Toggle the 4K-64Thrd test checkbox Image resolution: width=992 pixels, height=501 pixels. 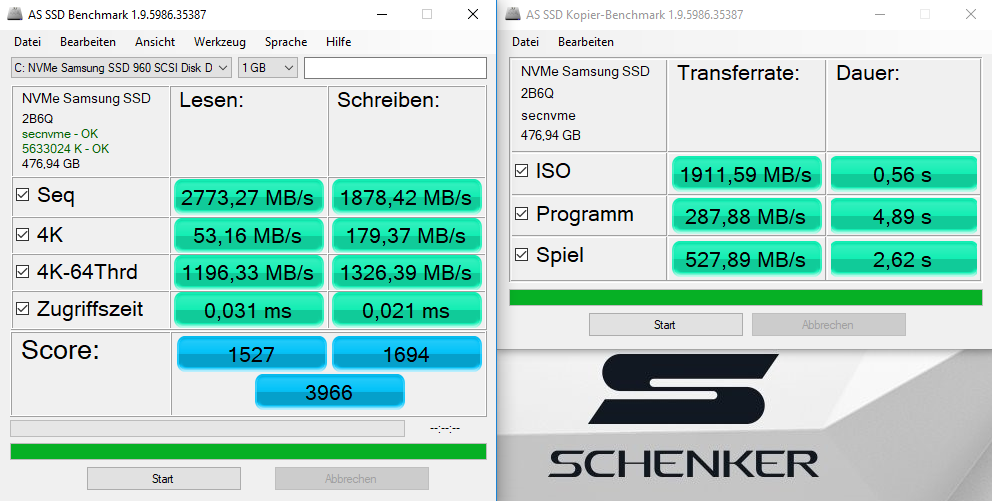[x=23, y=271]
